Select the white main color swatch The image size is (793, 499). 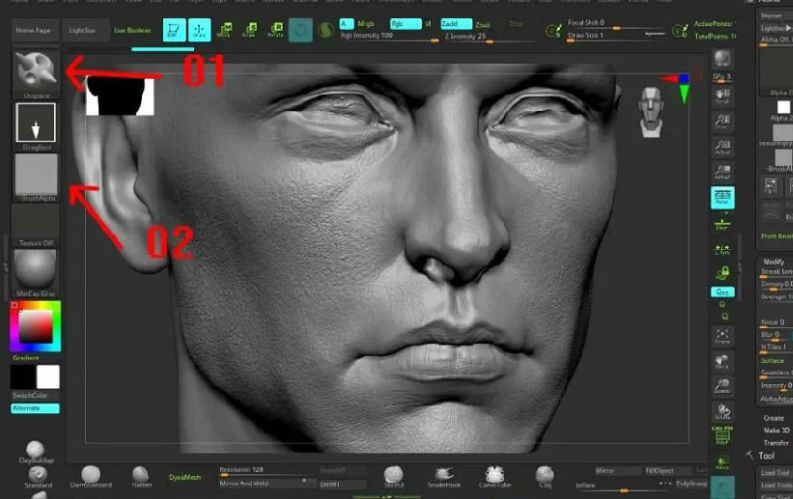pos(48,377)
